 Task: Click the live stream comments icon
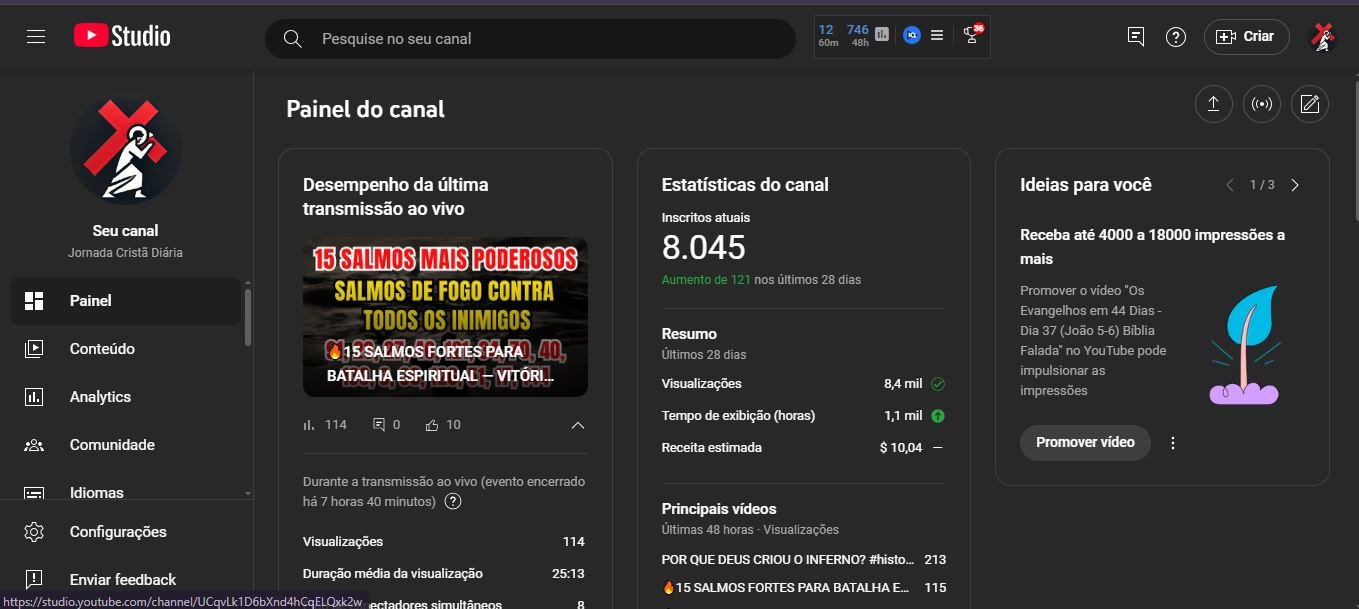coord(379,425)
